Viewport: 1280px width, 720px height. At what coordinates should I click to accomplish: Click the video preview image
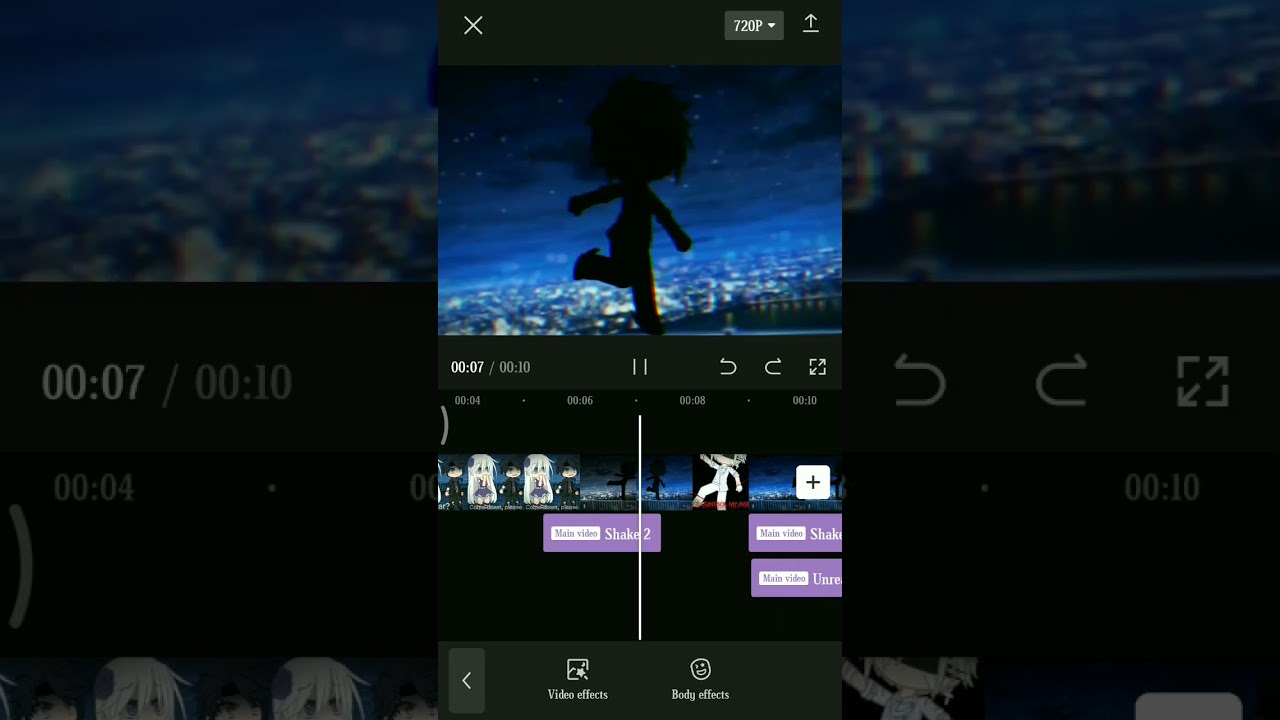[x=640, y=200]
